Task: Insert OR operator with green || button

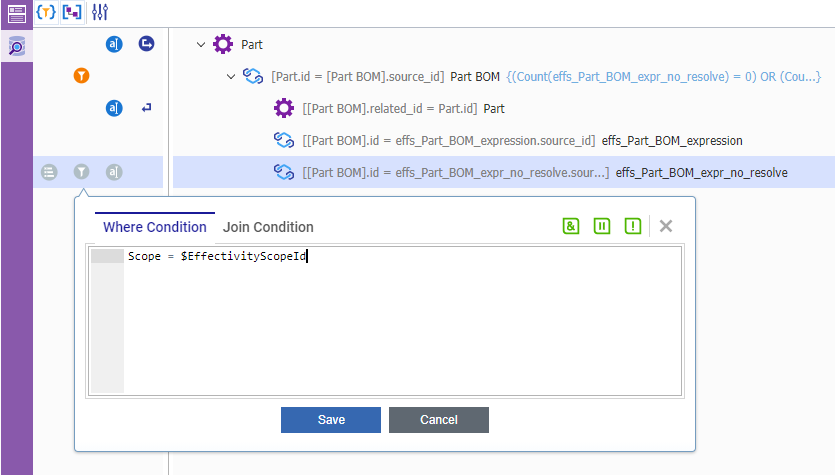Action: pos(602,226)
